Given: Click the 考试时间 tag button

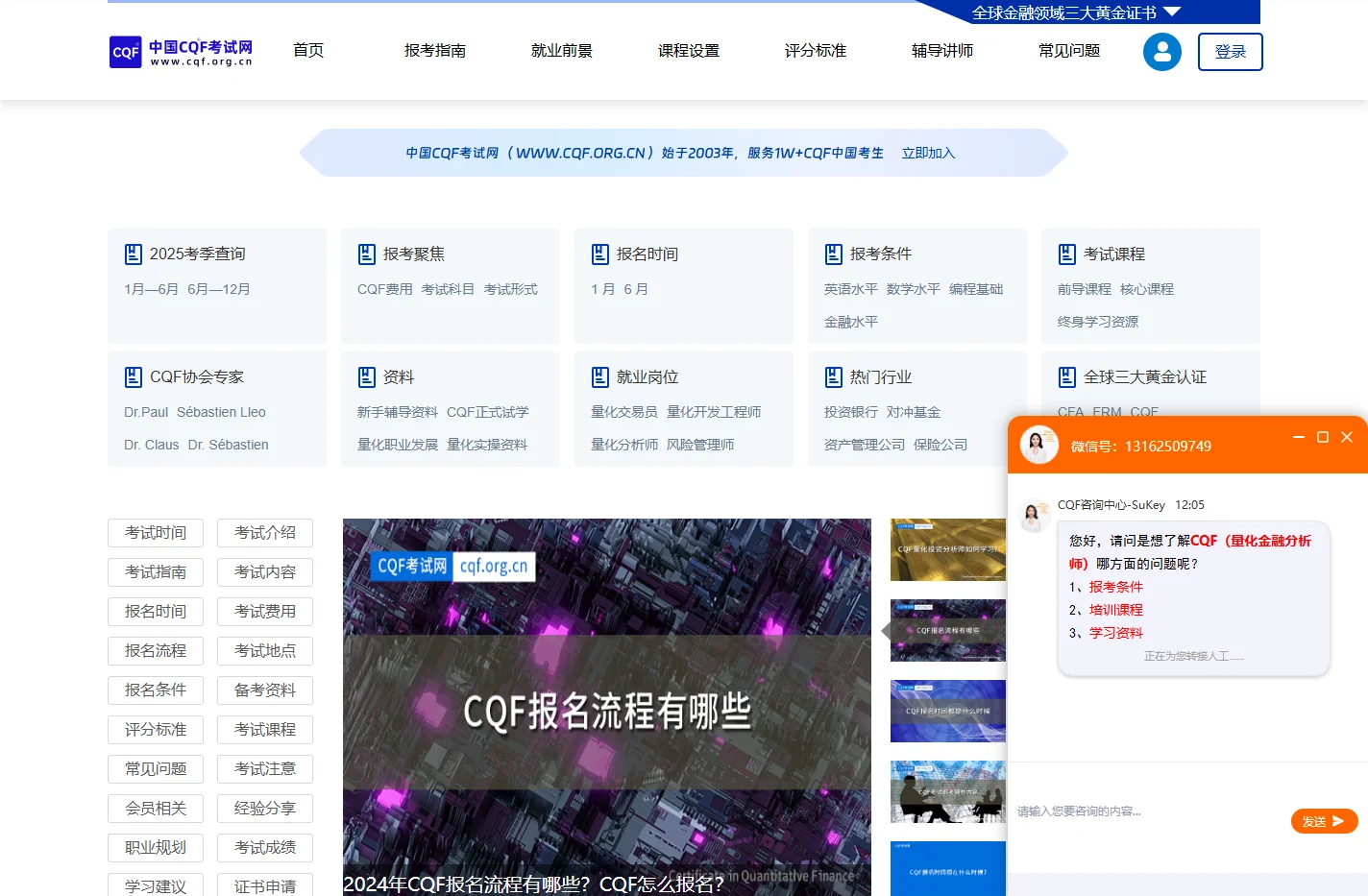Looking at the screenshot, I should click(156, 533).
